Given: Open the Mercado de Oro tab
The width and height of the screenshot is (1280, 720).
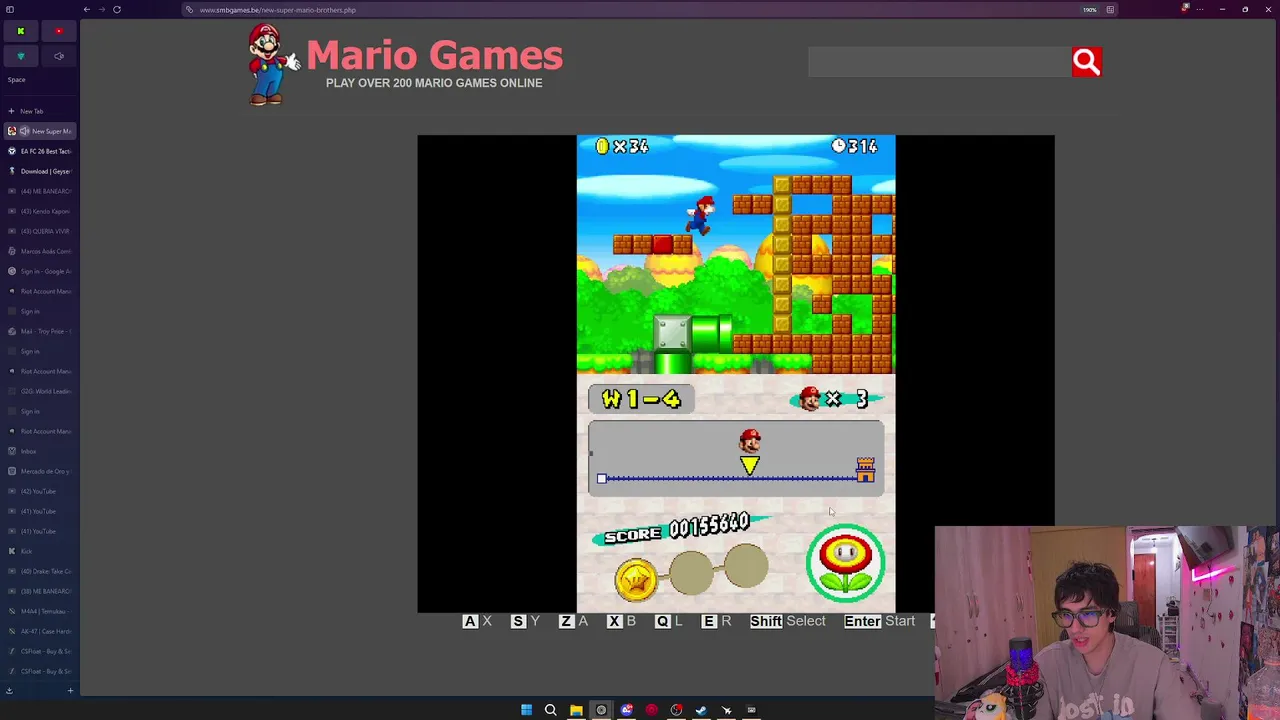Looking at the screenshot, I should coord(38,471).
